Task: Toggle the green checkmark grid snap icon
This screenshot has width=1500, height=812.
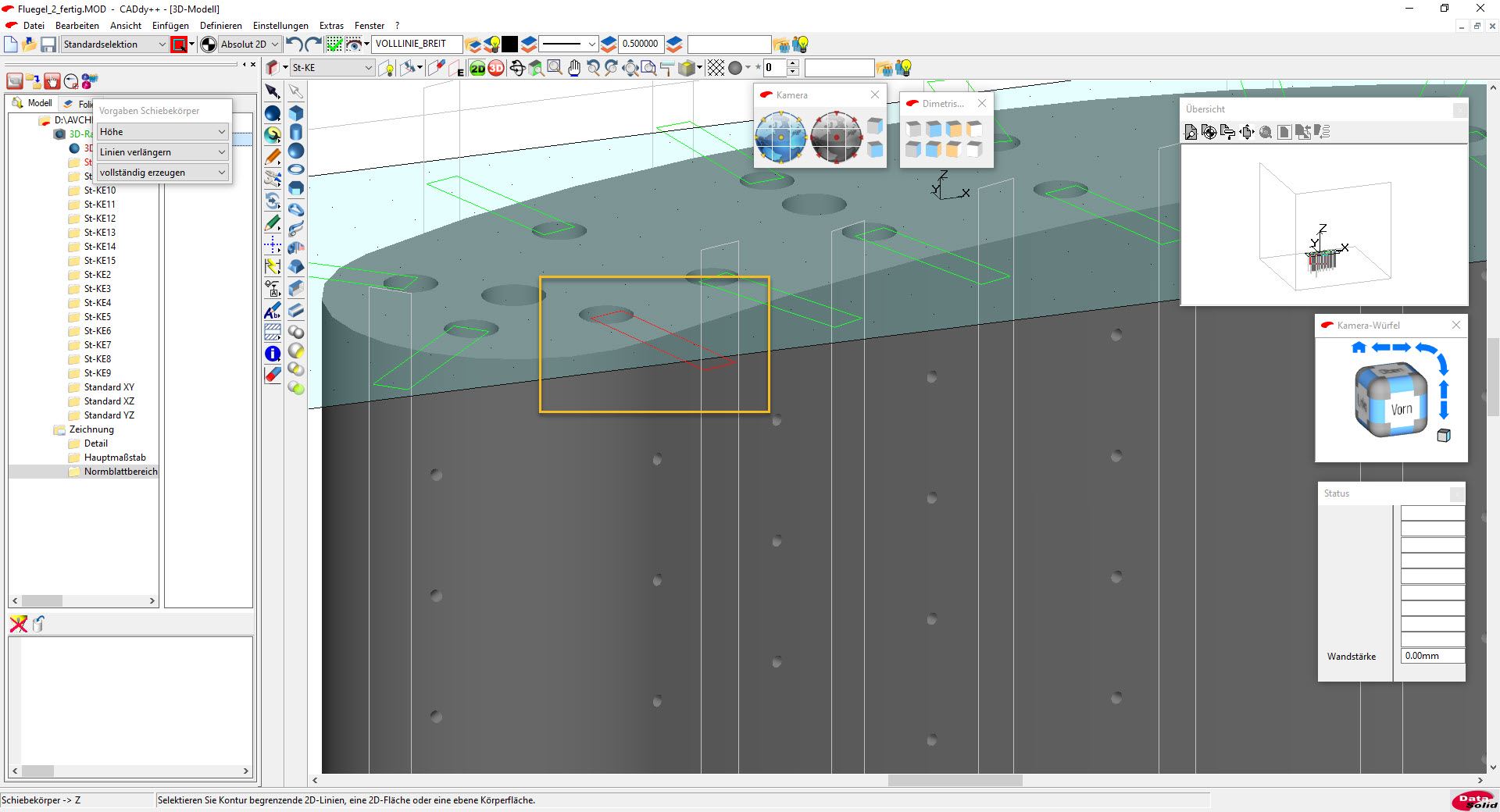Action: point(334,45)
